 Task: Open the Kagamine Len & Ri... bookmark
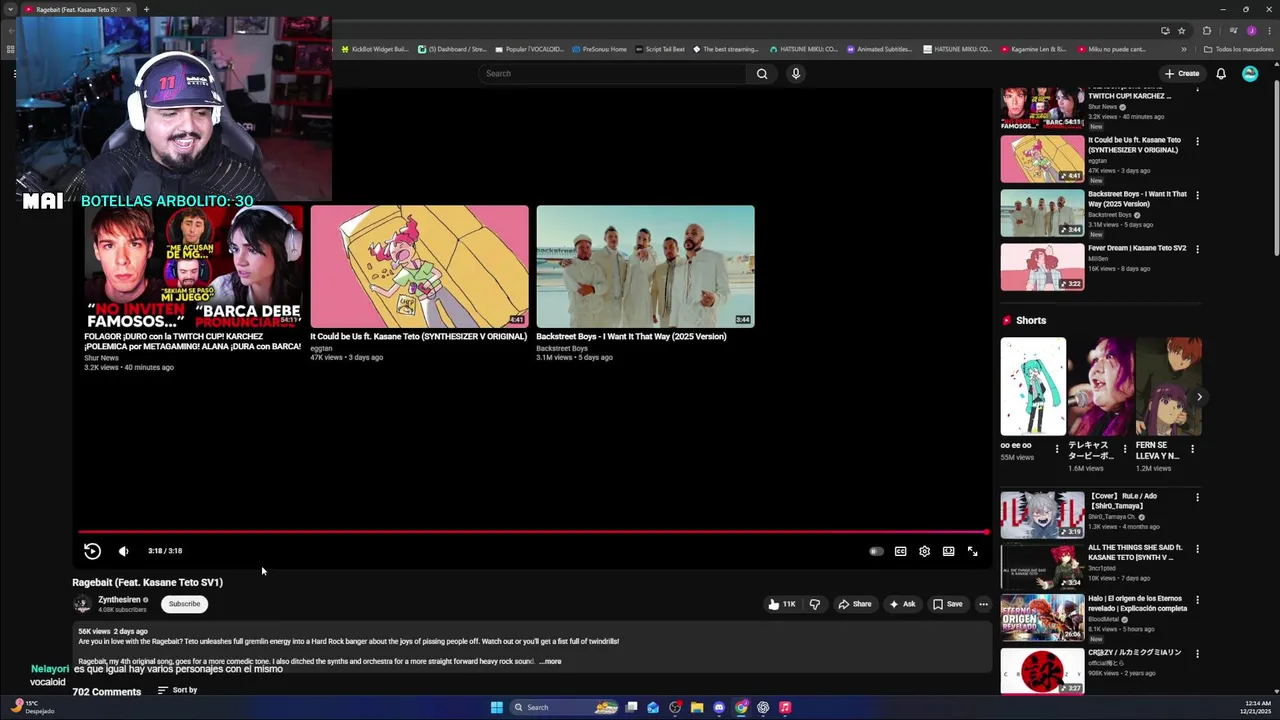tap(1034, 49)
